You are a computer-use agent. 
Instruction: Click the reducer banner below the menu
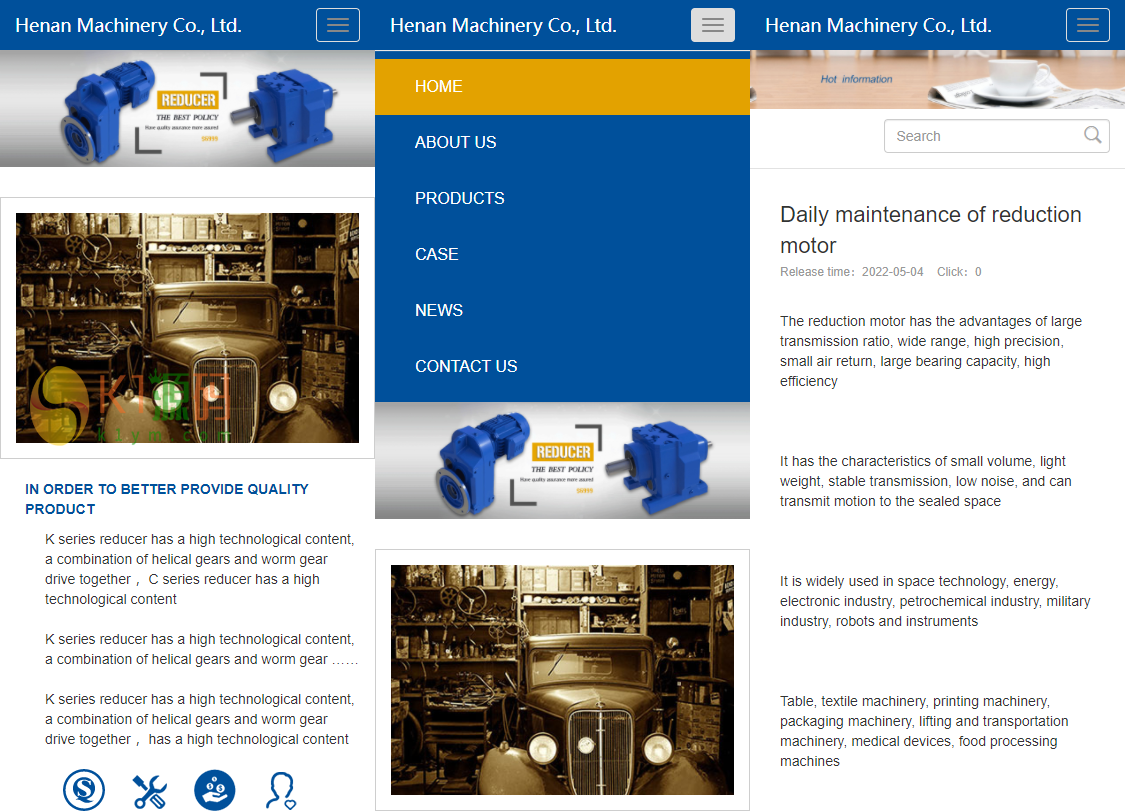pos(562,461)
